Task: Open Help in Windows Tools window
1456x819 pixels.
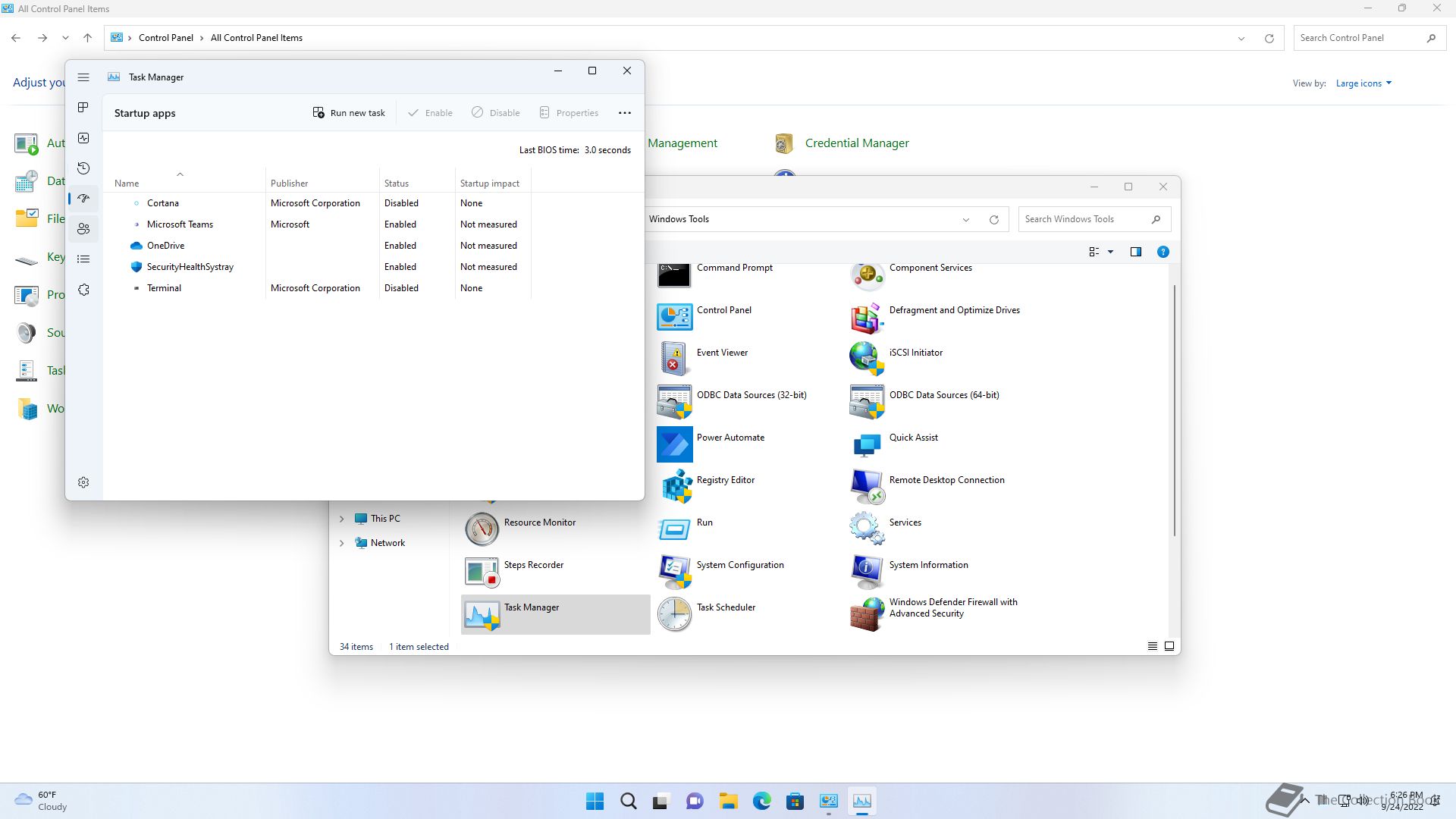Action: coord(1163,252)
